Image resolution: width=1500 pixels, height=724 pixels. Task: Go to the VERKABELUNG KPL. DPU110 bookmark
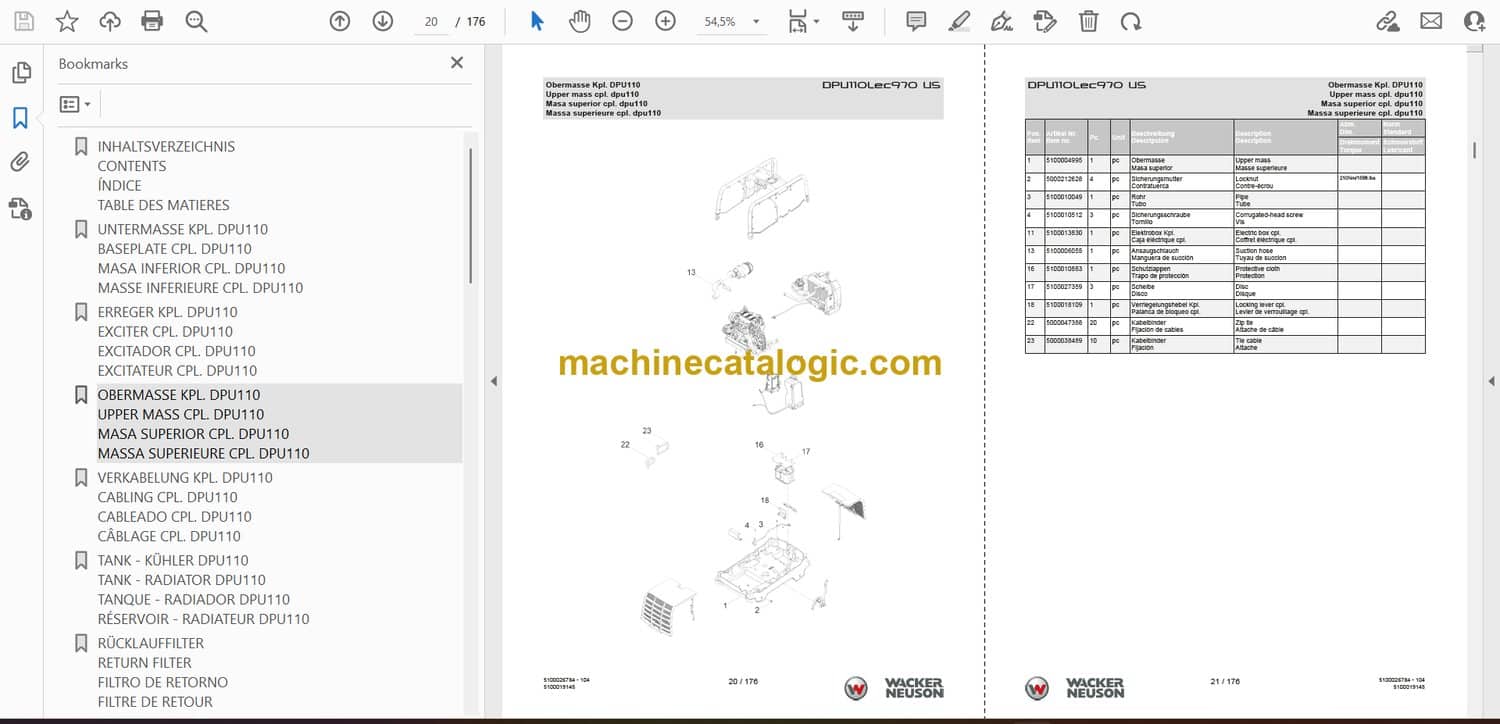185,478
